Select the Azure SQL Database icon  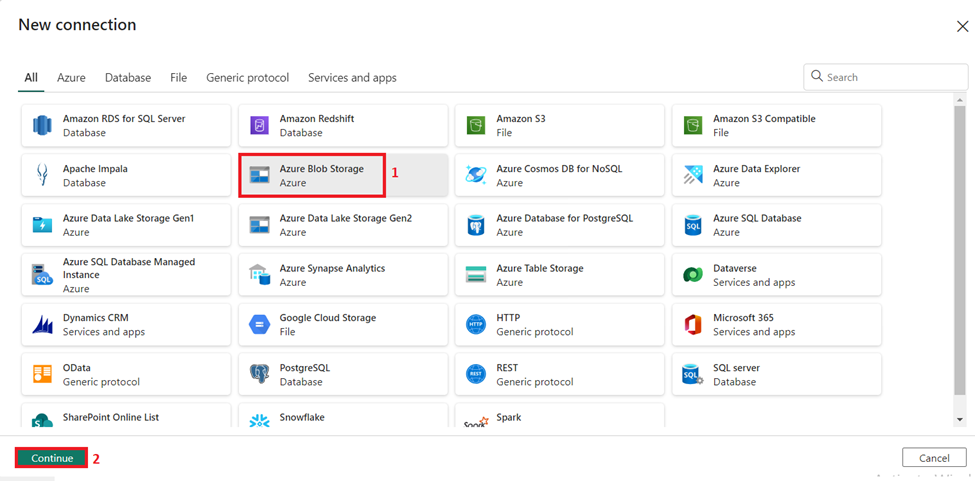click(x=692, y=225)
